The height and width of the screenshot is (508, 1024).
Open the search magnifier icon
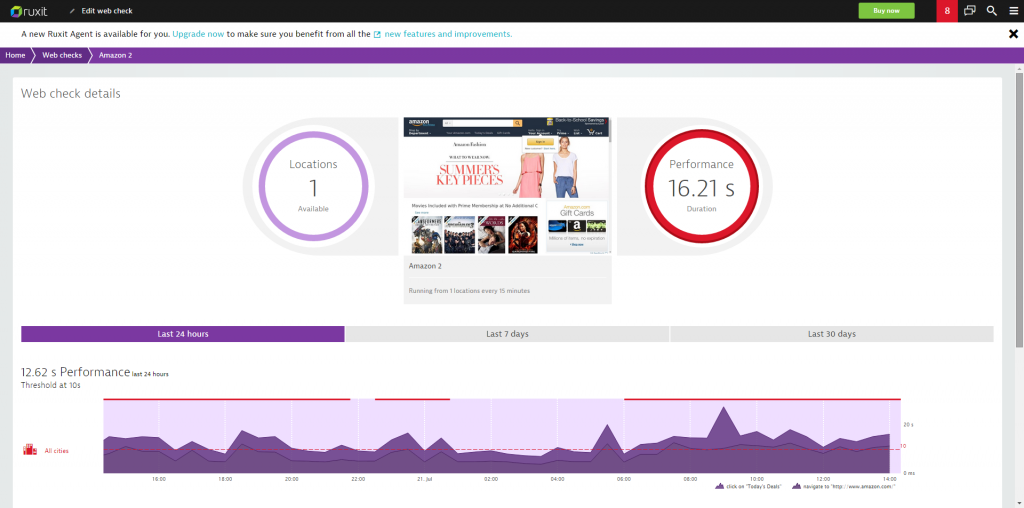tap(991, 11)
